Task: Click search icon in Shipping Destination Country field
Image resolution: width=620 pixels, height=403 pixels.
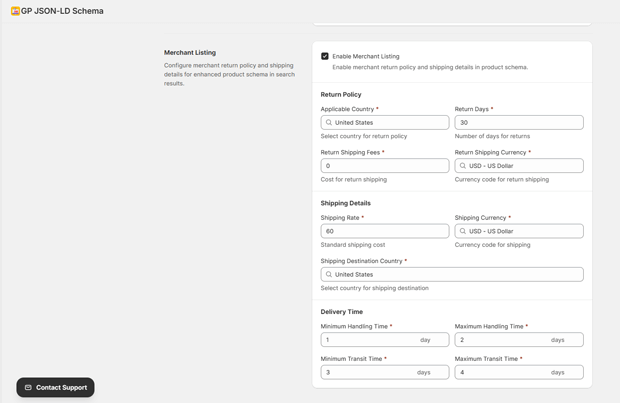Action: pyautogui.click(x=329, y=274)
